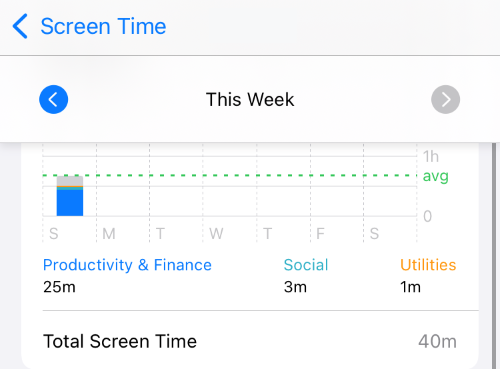Select the Saturday column in the chart

(390, 193)
